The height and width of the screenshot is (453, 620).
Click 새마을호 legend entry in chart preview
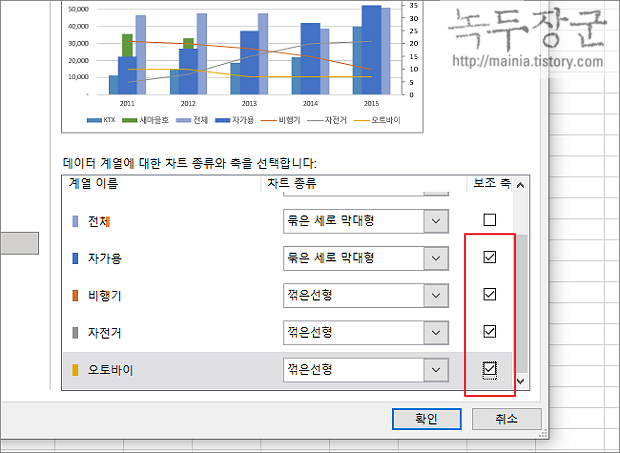pos(146,120)
